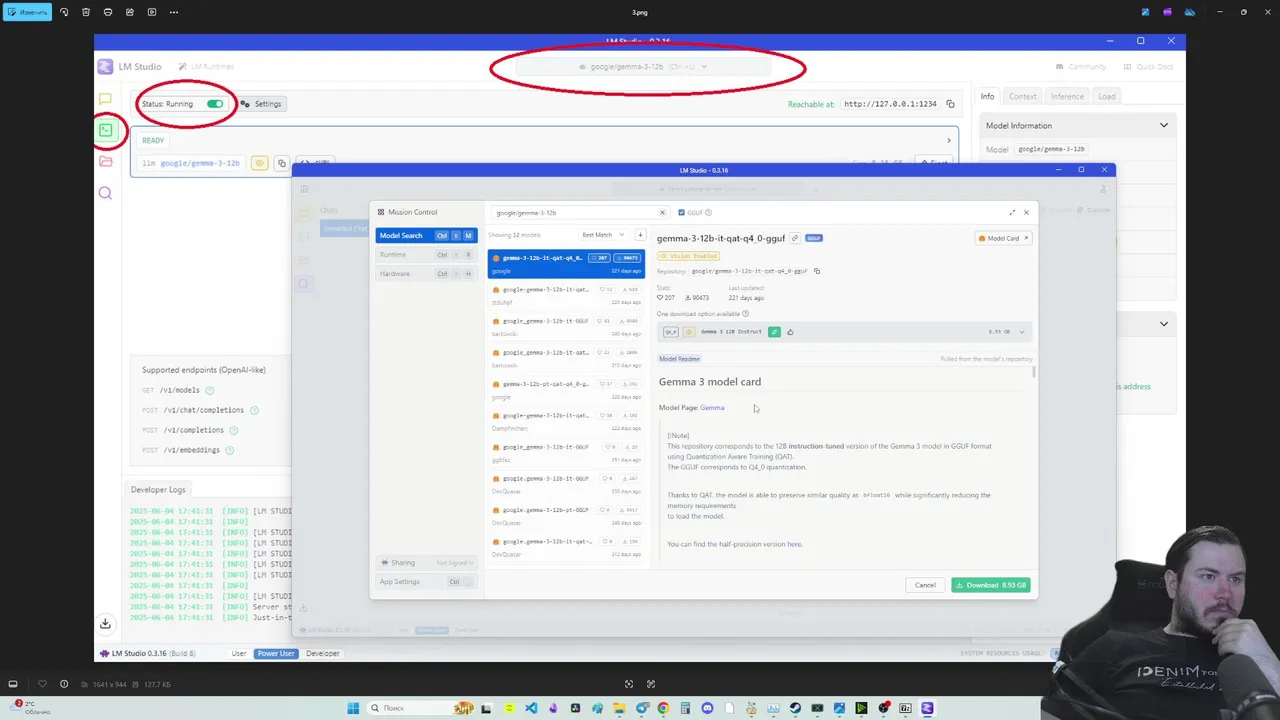Image resolution: width=1280 pixels, height=720 pixels.
Task: Select google-gemma-3-12b-it-qat result by stduhpf
Action: (566, 295)
